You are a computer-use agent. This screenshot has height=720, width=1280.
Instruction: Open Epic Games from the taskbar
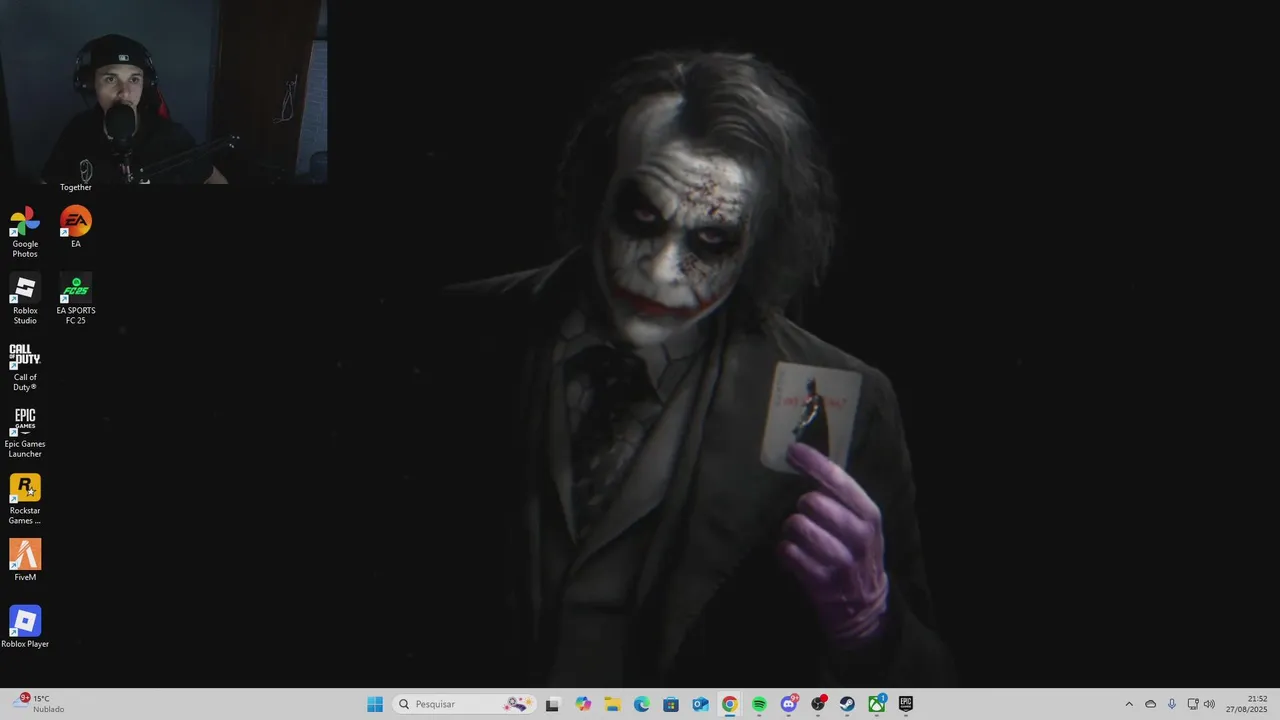(906, 704)
